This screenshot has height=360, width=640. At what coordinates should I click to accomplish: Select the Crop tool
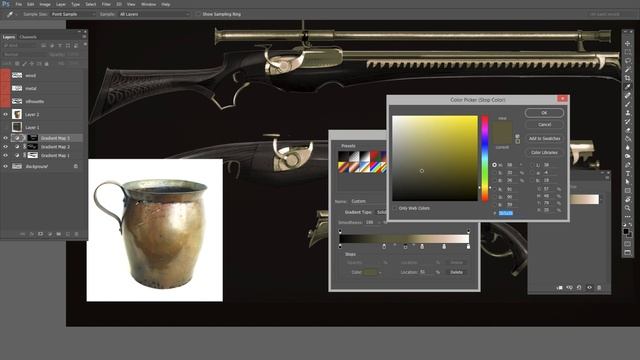pyautogui.click(x=627, y=78)
